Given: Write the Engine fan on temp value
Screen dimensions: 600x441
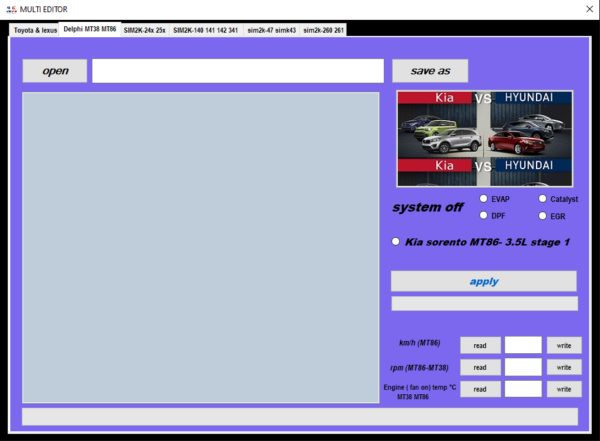Looking at the screenshot, I should [564, 389].
